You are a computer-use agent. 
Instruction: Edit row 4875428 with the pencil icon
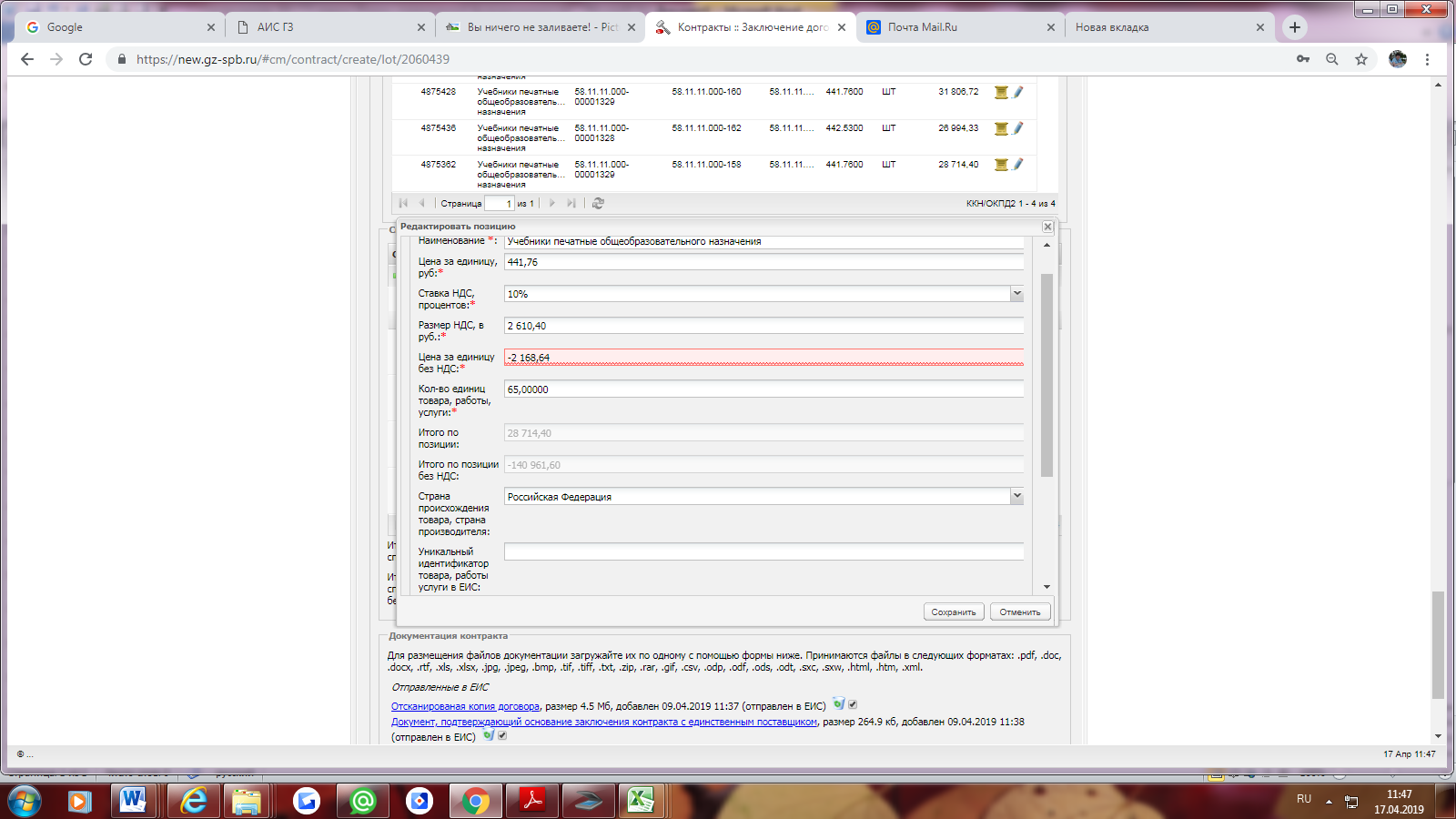(x=1018, y=92)
